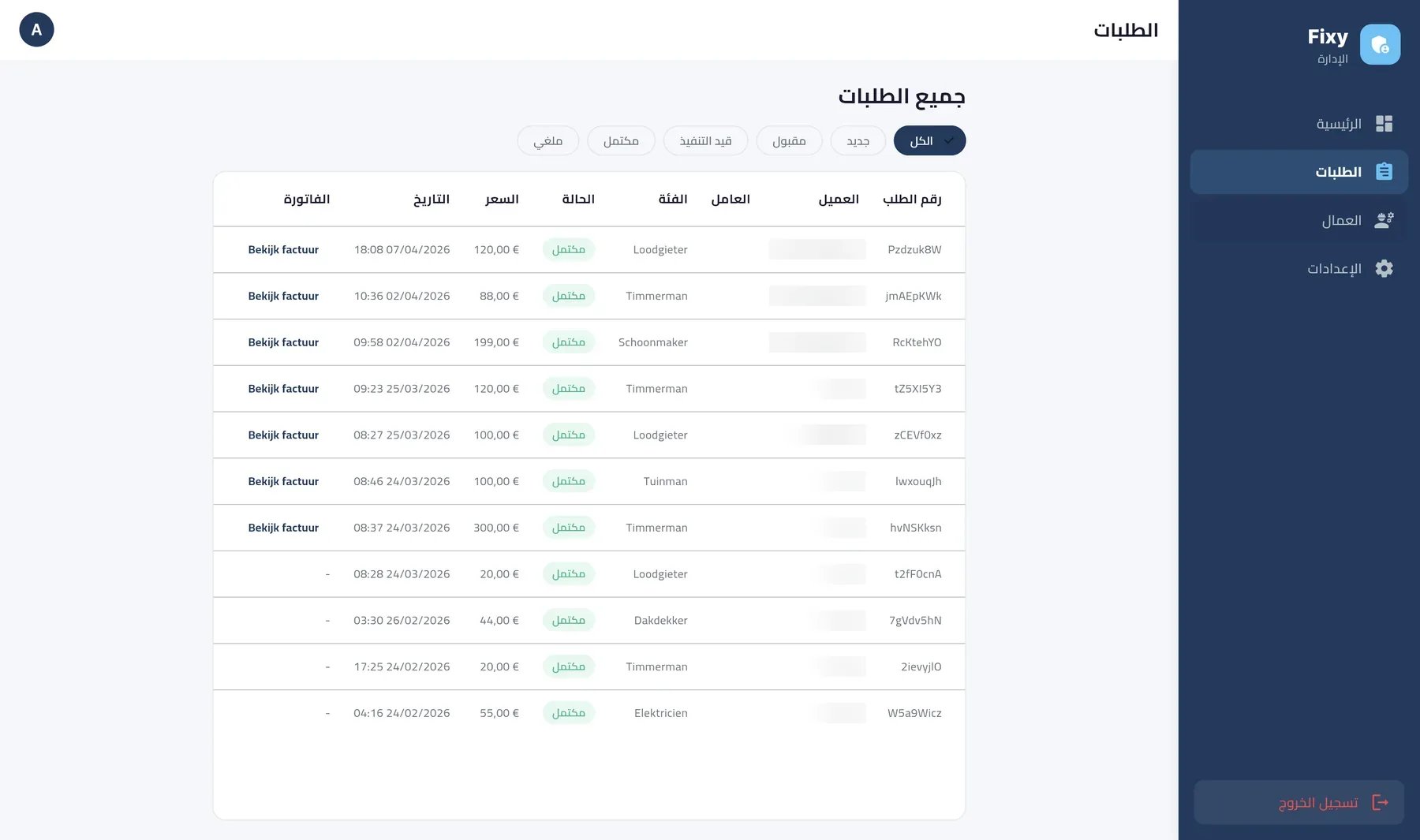Open the الإعدادات gear icon
Screen dimensions: 1420x840
coord(1384,268)
